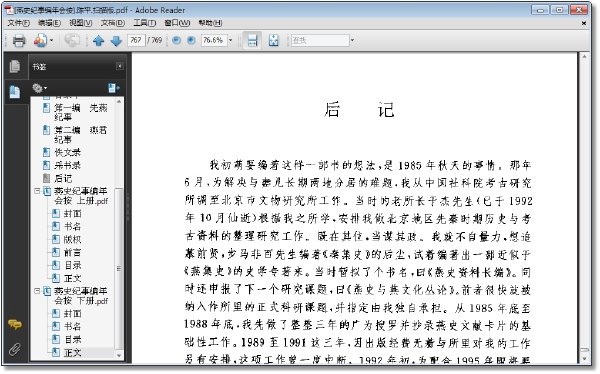600x374 pixels.
Task: Toggle fit one full page view icon
Action: click(x=274, y=40)
